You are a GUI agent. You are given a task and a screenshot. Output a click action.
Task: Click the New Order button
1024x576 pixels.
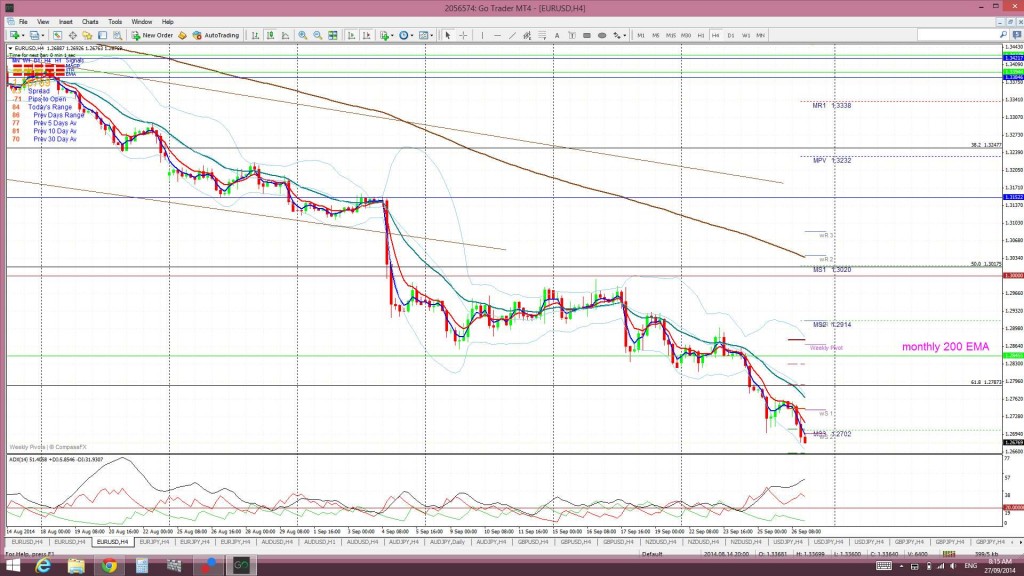point(152,35)
